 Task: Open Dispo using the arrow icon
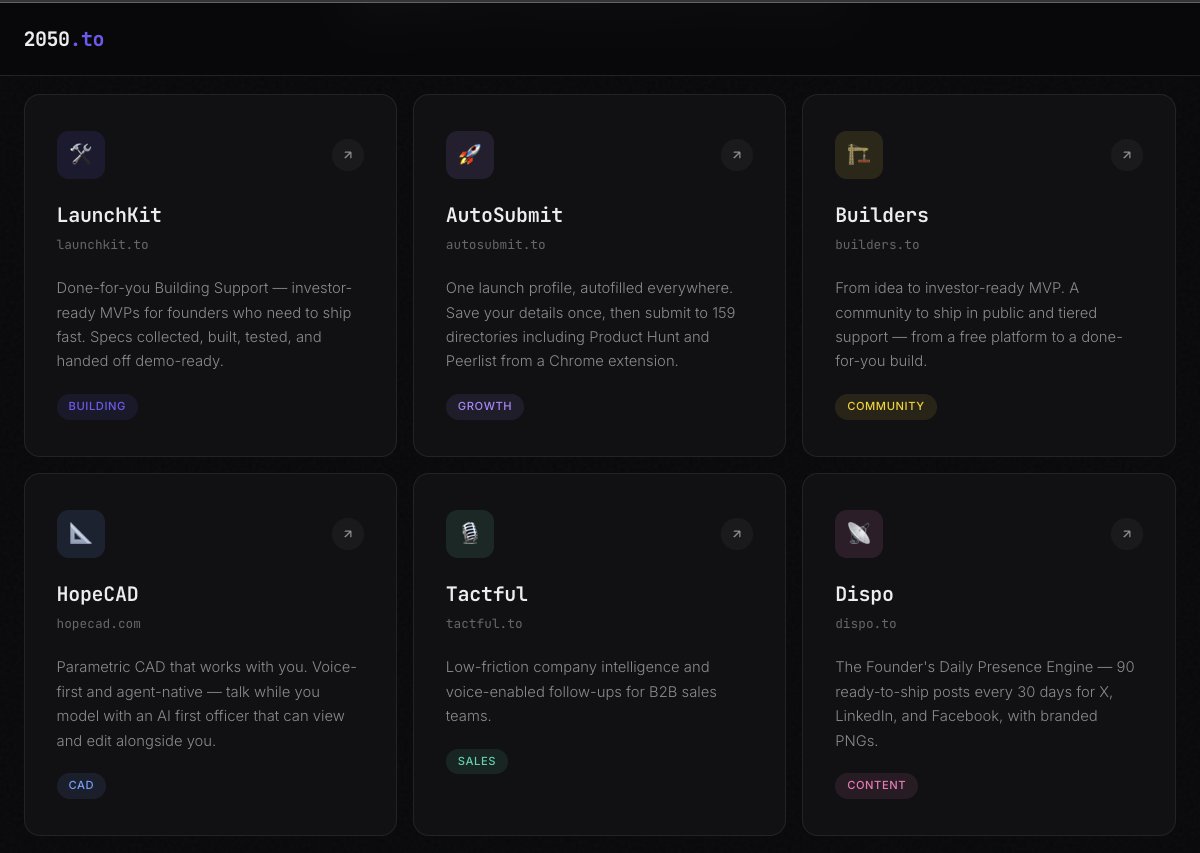coord(1127,534)
